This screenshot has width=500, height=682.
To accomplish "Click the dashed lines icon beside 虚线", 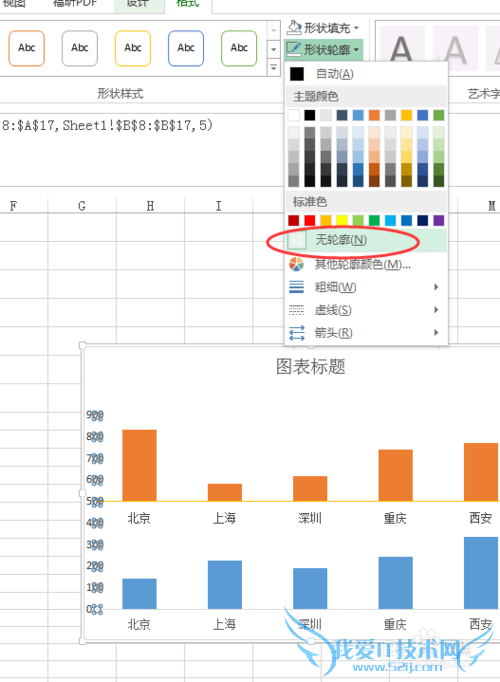I will click(297, 310).
